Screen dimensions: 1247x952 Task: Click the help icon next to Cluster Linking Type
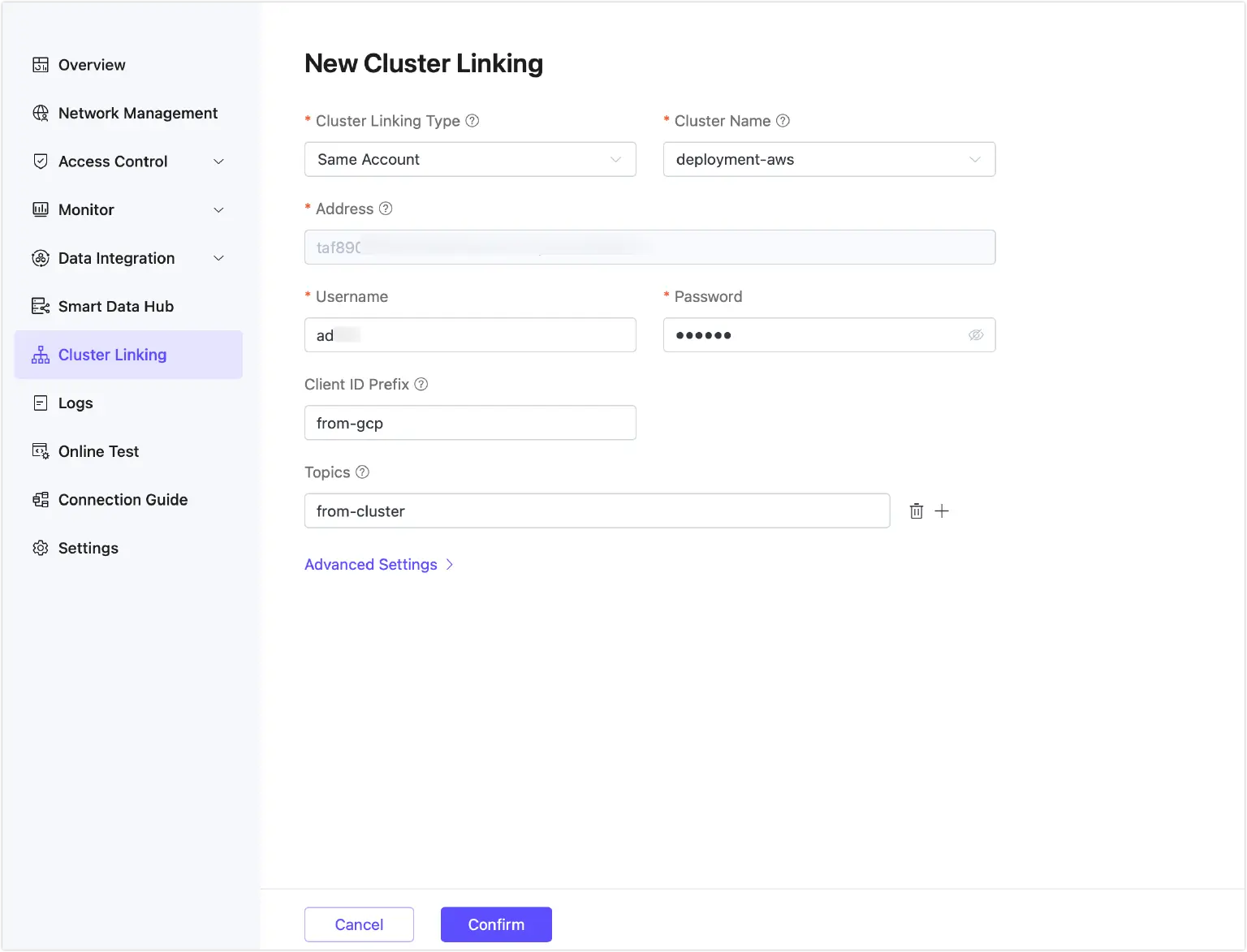(472, 121)
